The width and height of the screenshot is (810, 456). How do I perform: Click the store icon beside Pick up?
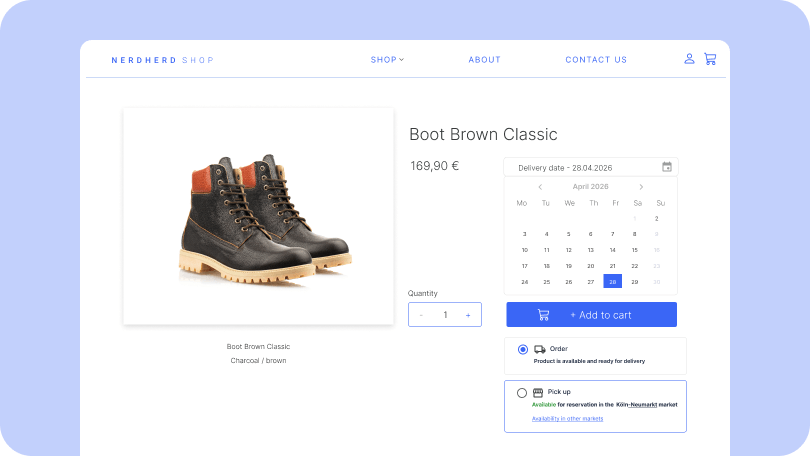click(538, 392)
